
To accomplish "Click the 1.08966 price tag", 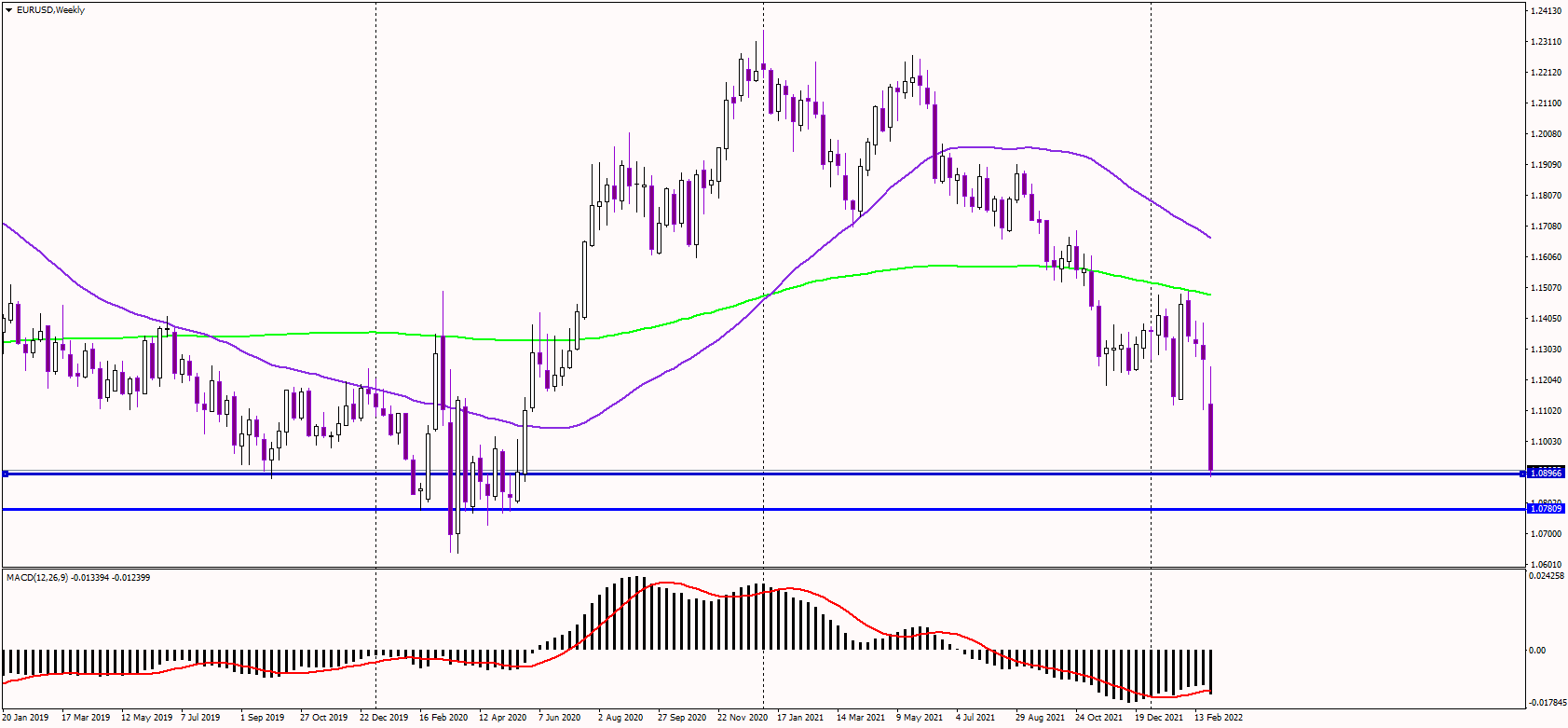I will coord(1546,474).
